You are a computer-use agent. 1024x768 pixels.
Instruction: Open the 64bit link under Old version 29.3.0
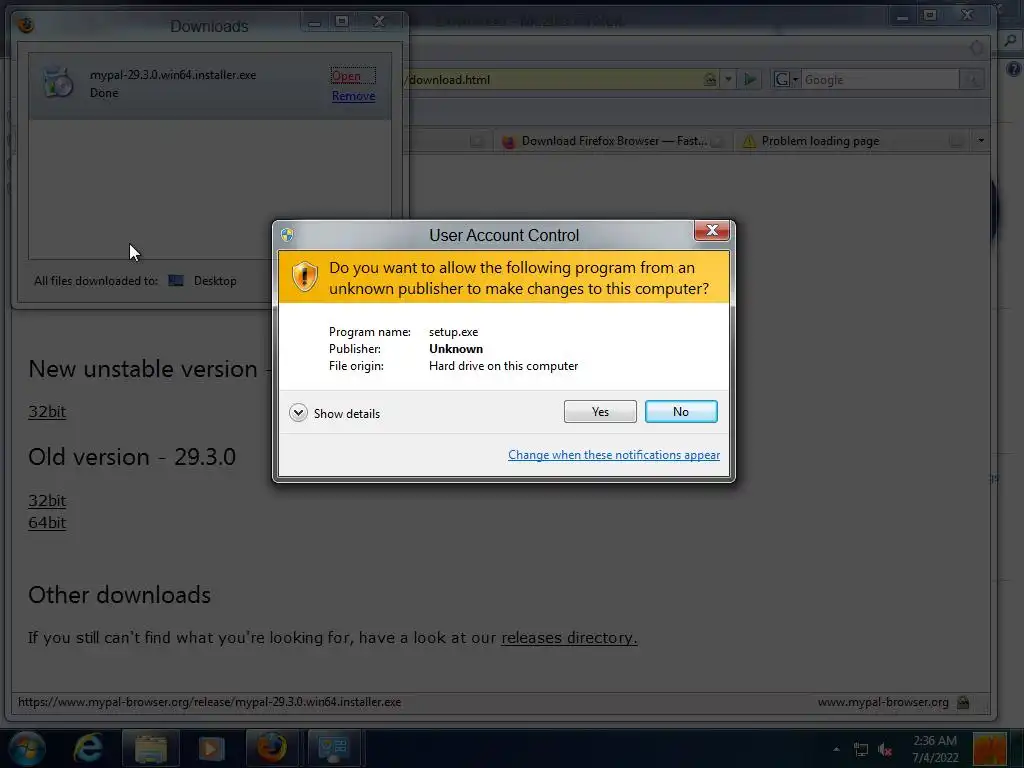coord(47,522)
